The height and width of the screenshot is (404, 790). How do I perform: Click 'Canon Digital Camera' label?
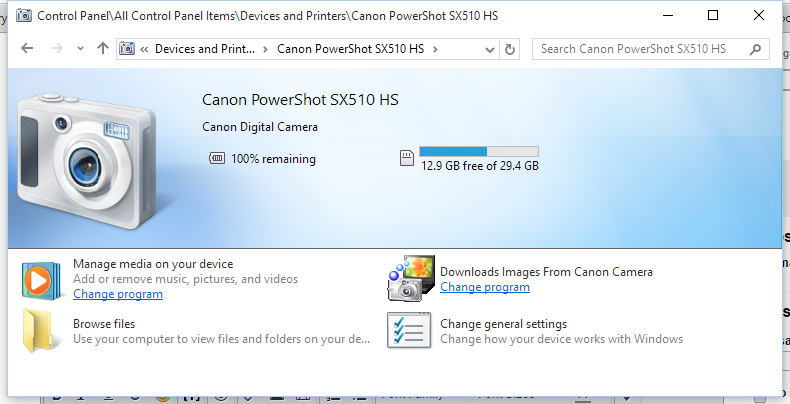pyautogui.click(x=260, y=127)
